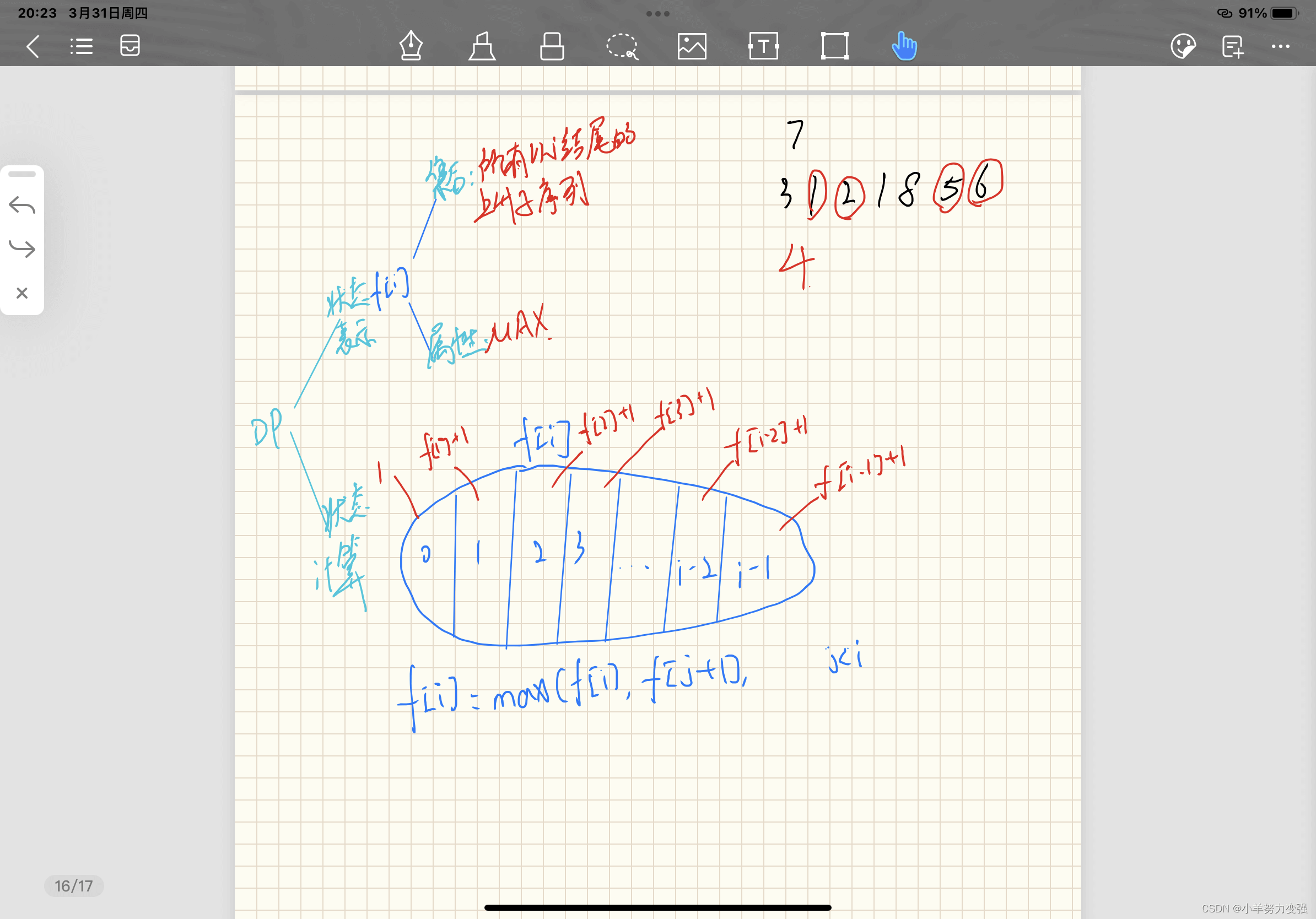1316x919 pixels.
Task: Select the shape frame tool
Action: [x=834, y=46]
